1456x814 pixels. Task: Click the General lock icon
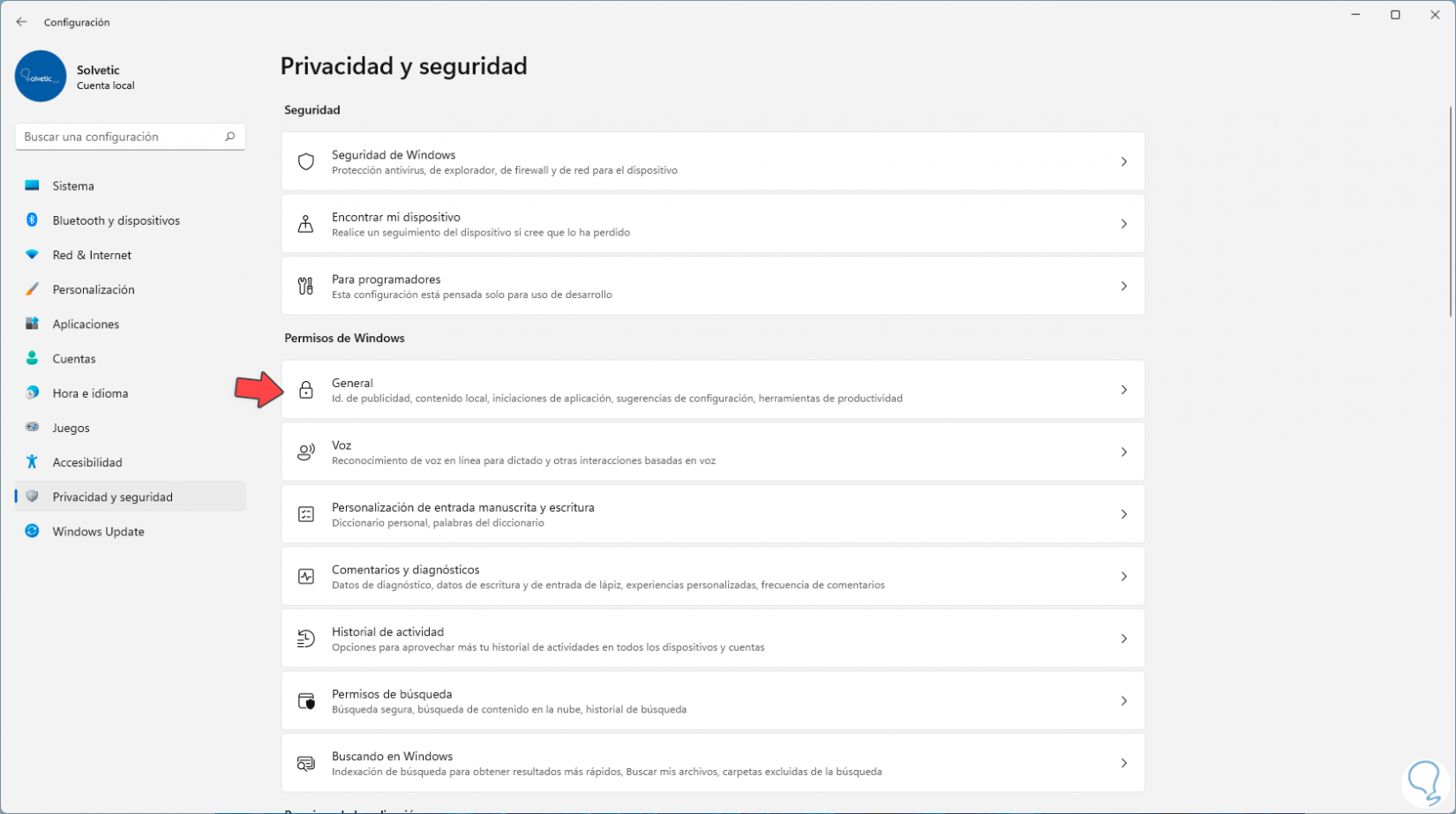[306, 390]
